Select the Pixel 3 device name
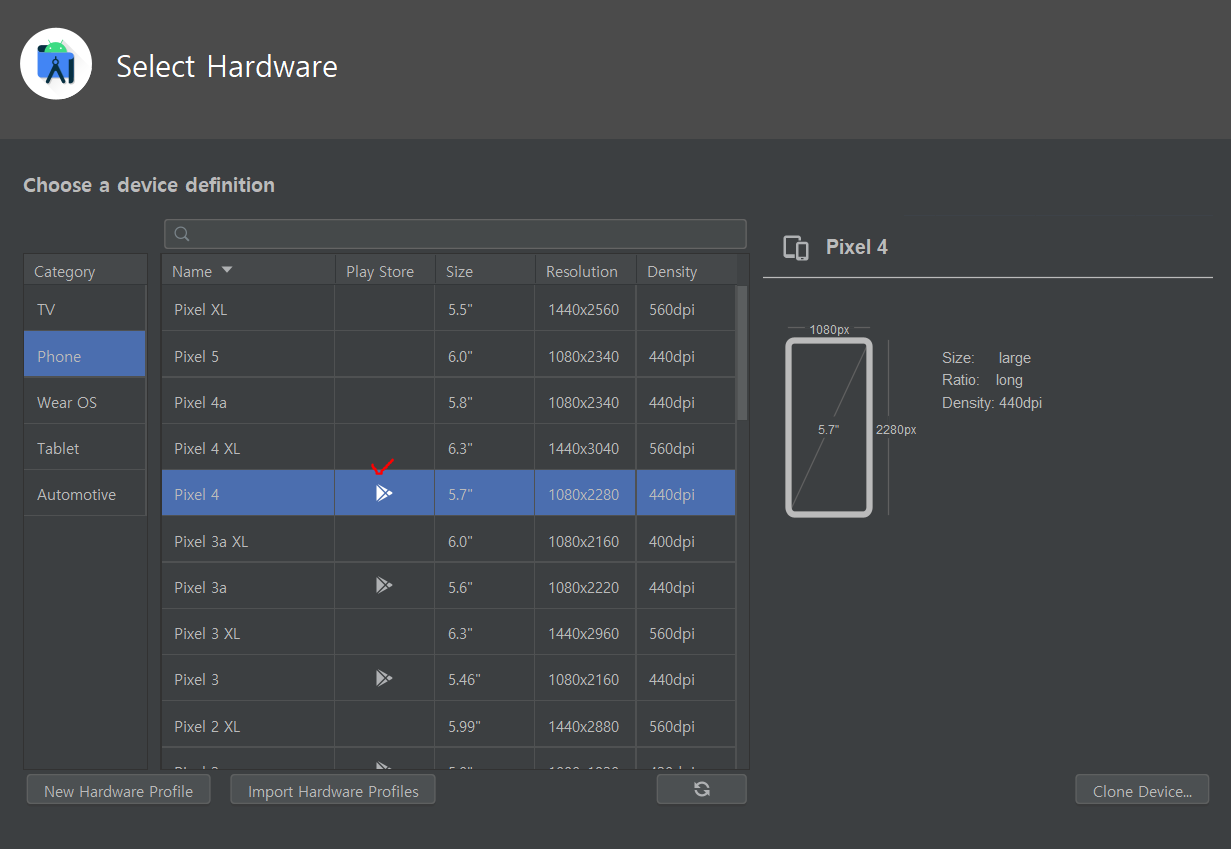 (x=197, y=679)
